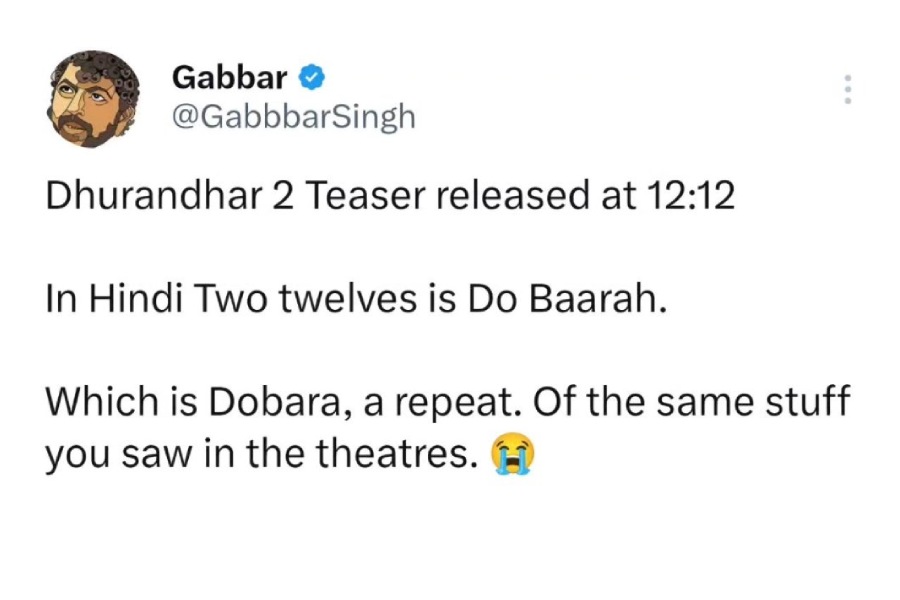900x600 pixels.
Task: Click the crying emoji ending the tweet
Action: tap(512, 457)
